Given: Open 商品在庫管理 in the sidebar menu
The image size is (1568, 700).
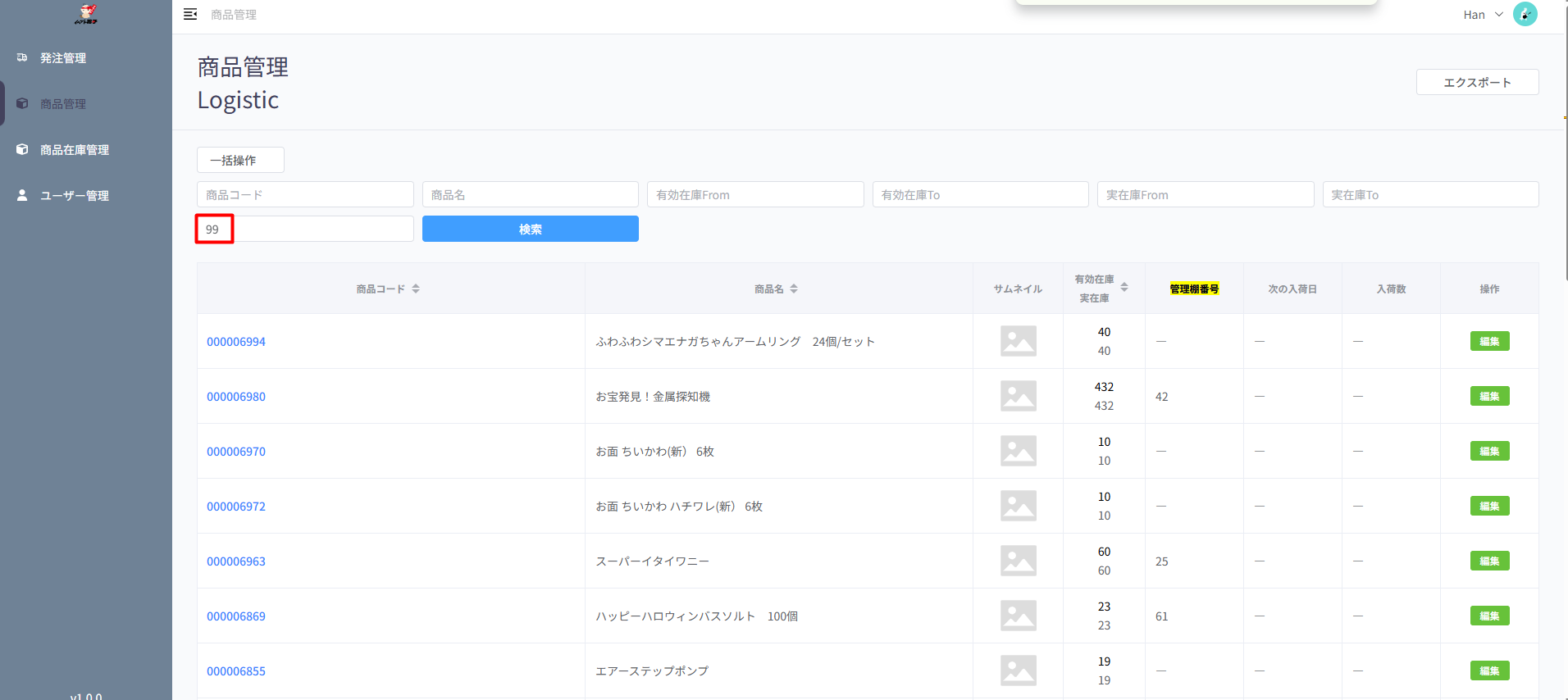Looking at the screenshot, I should 75,150.
